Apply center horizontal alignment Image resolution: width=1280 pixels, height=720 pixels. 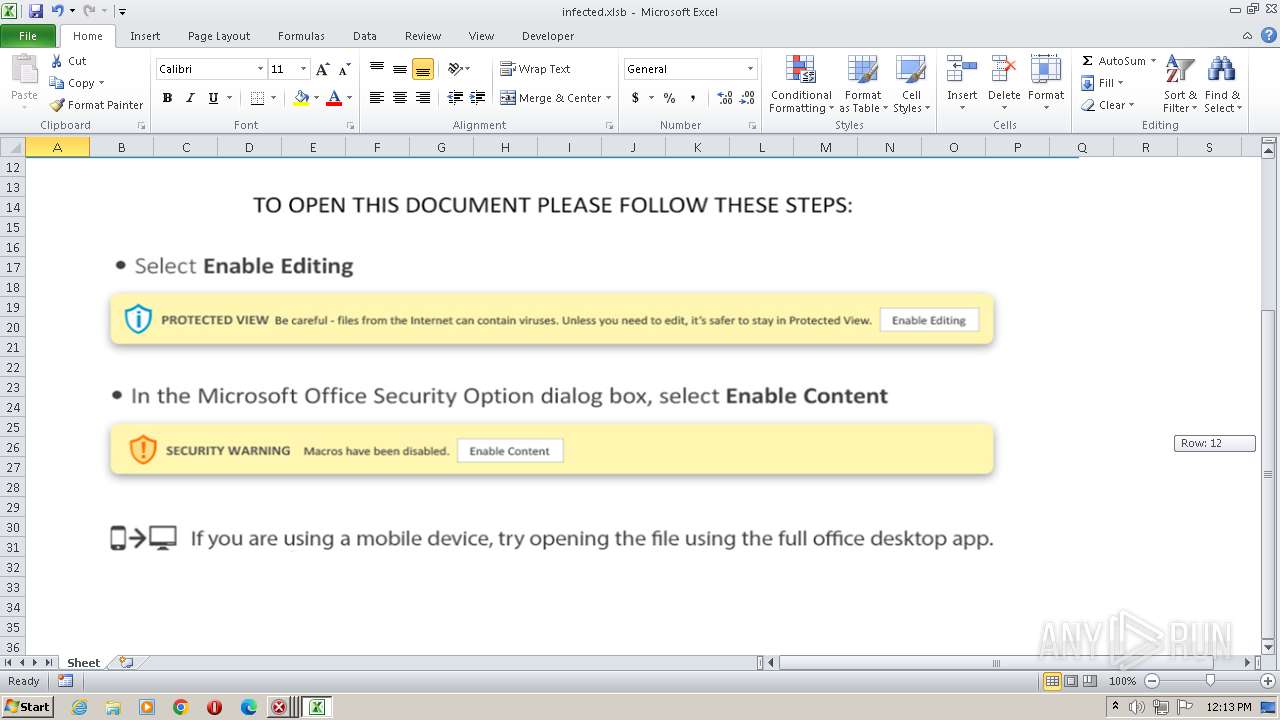click(x=400, y=98)
